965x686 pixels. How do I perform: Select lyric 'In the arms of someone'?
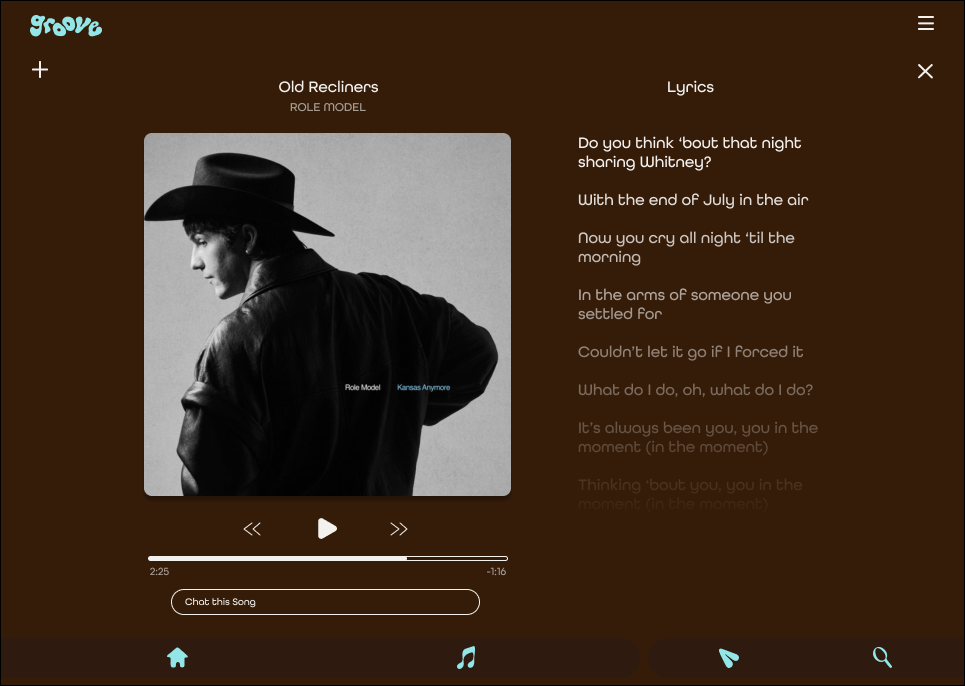click(684, 304)
